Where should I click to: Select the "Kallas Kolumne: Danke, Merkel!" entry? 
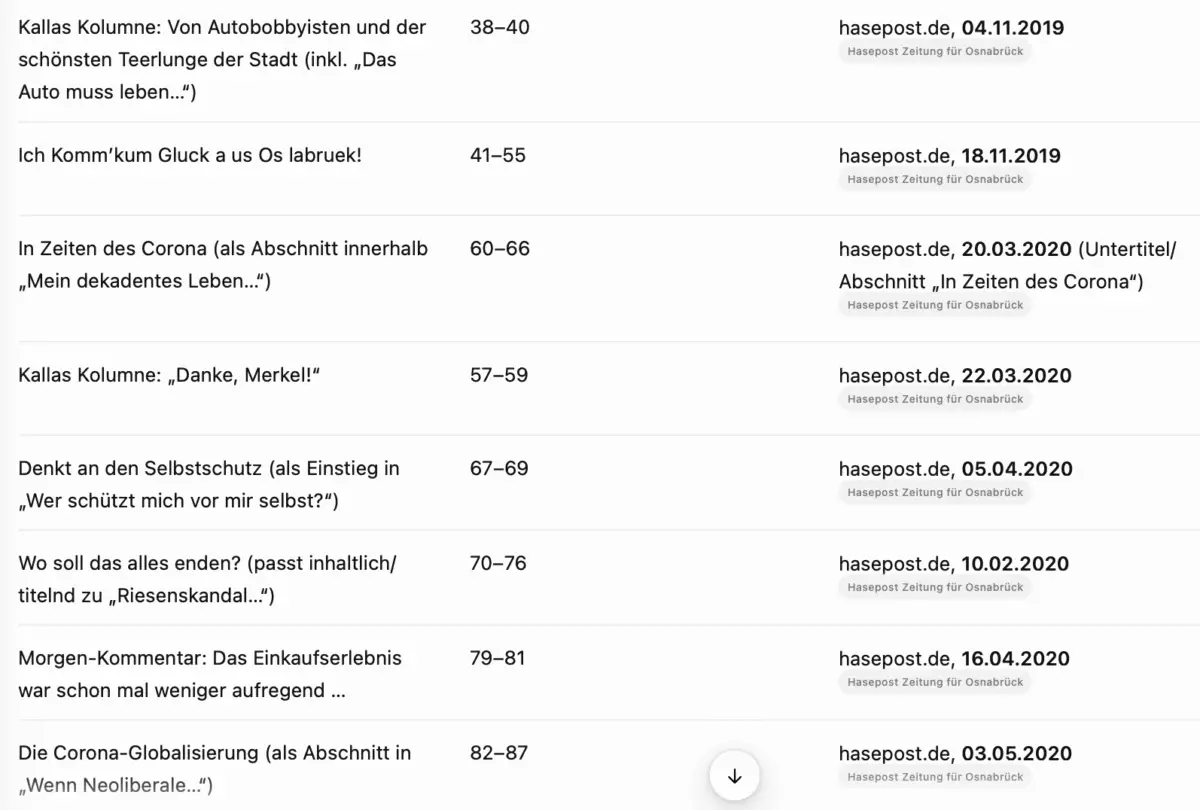click(x=168, y=375)
